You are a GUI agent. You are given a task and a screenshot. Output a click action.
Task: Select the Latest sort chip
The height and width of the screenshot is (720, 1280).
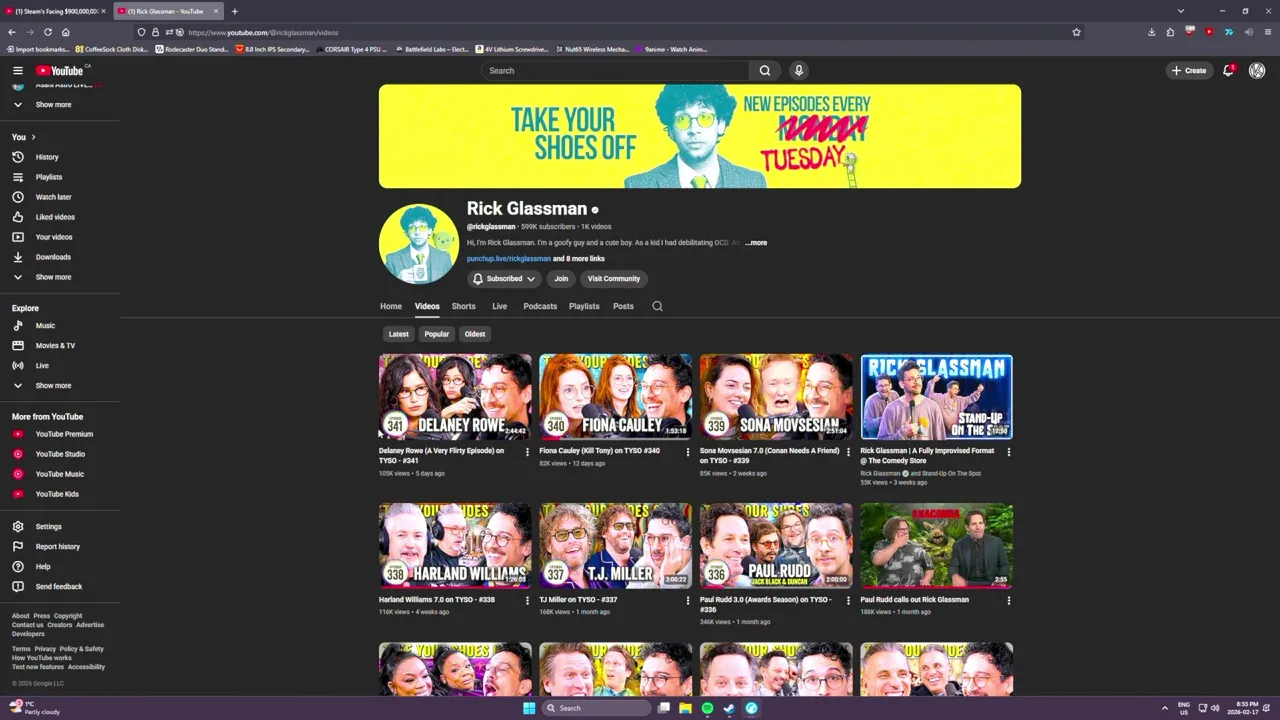coord(398,334)
